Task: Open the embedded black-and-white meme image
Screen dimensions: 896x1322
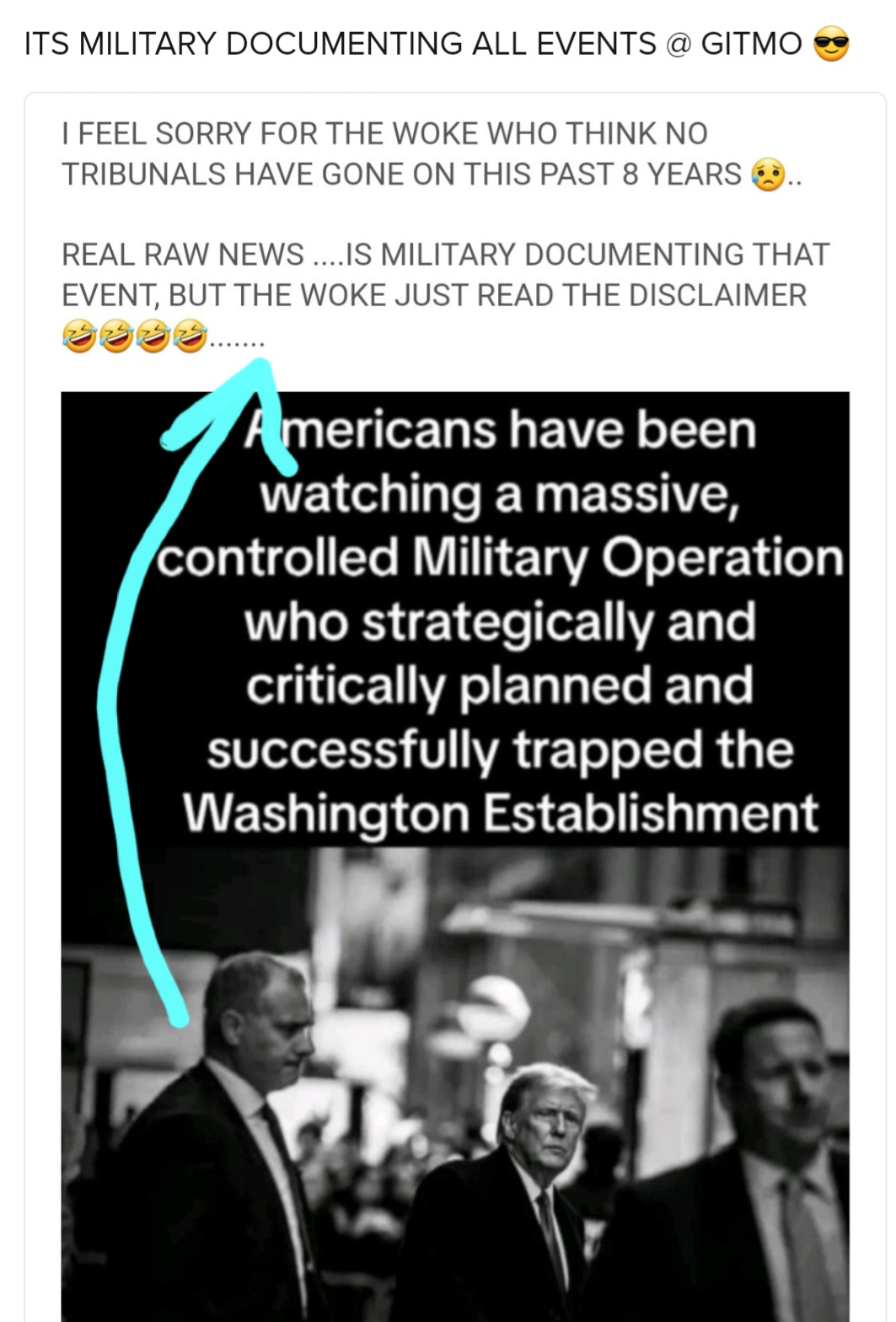Action: point(455,857)
